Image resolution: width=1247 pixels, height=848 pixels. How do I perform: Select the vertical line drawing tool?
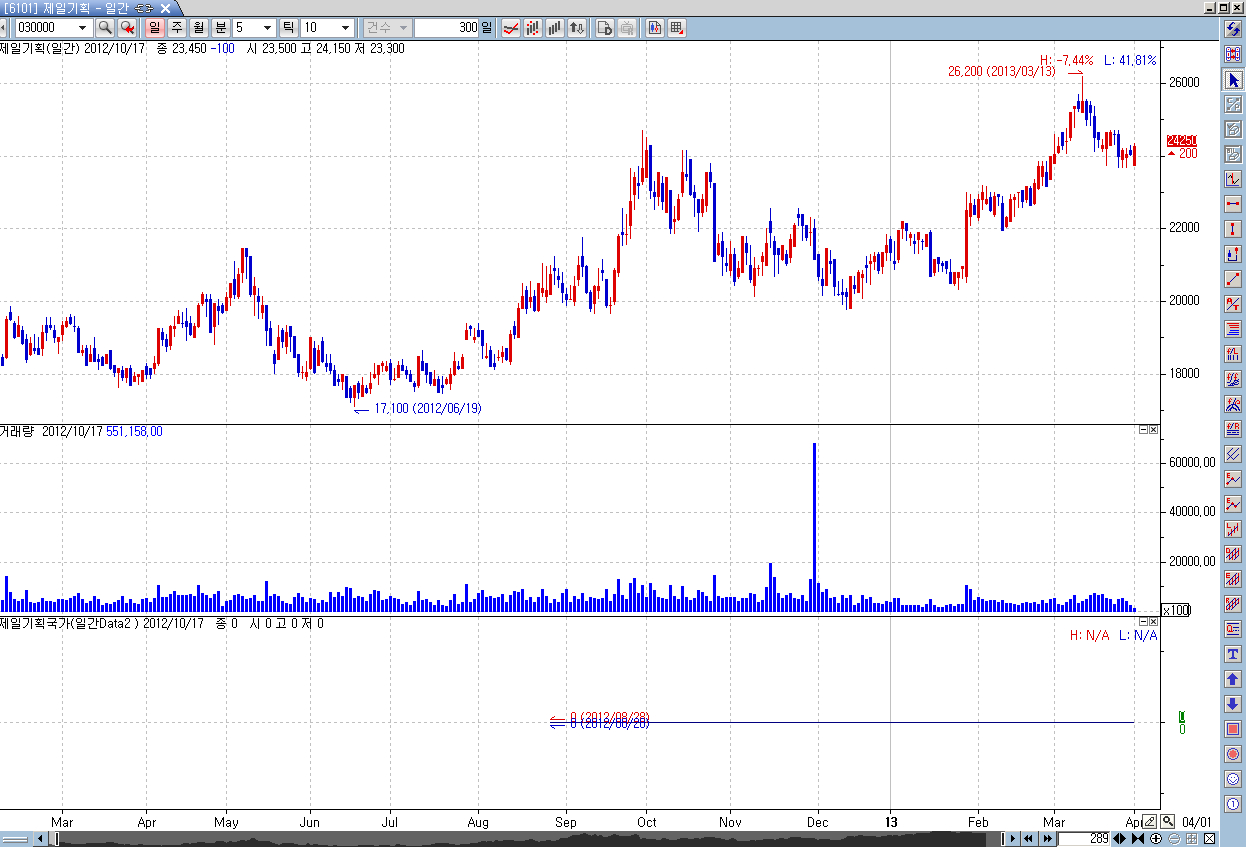pyautogui.click(x=1233, y=229)
